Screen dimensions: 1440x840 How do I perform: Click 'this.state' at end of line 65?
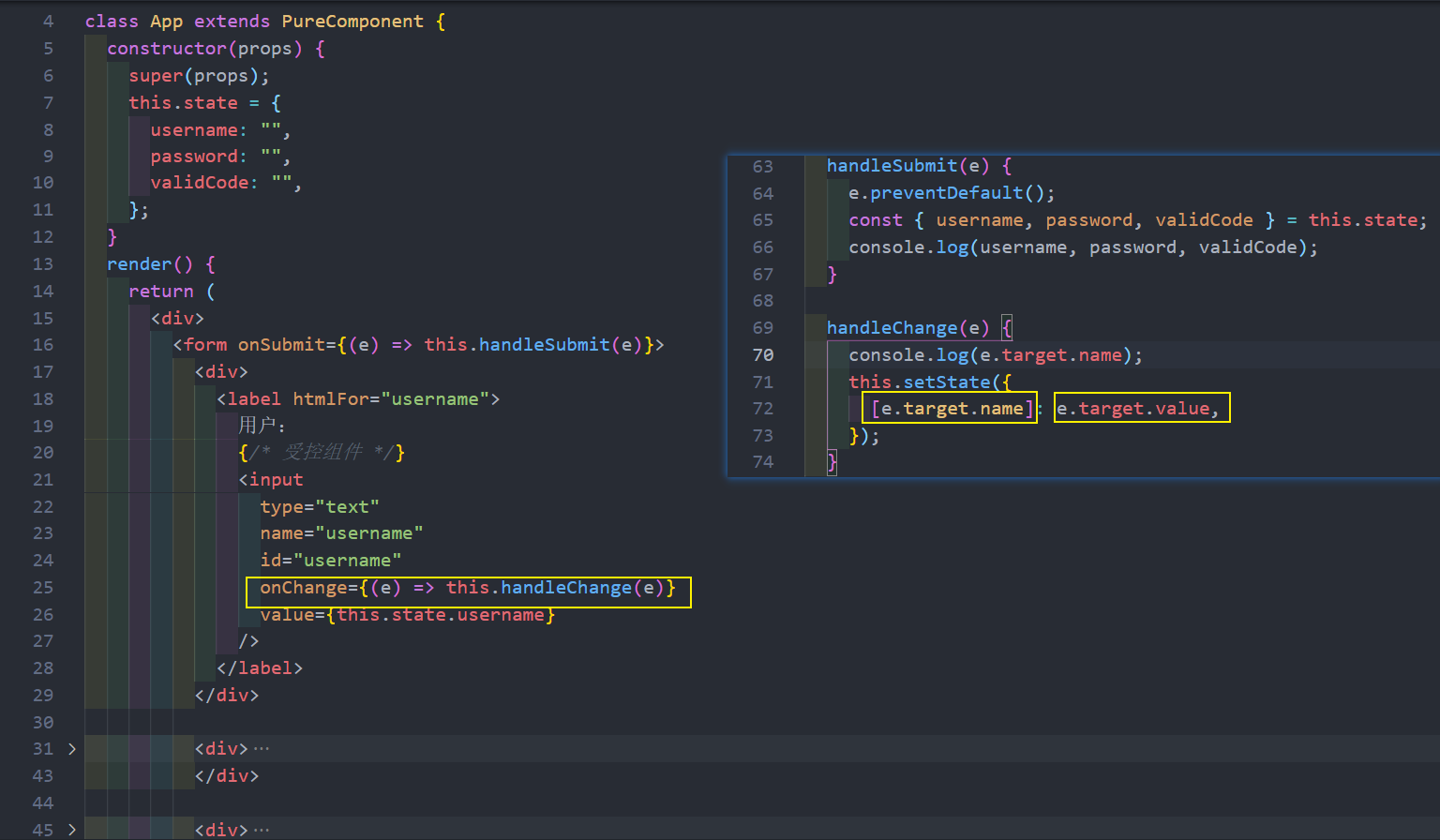pos(1363,220)
